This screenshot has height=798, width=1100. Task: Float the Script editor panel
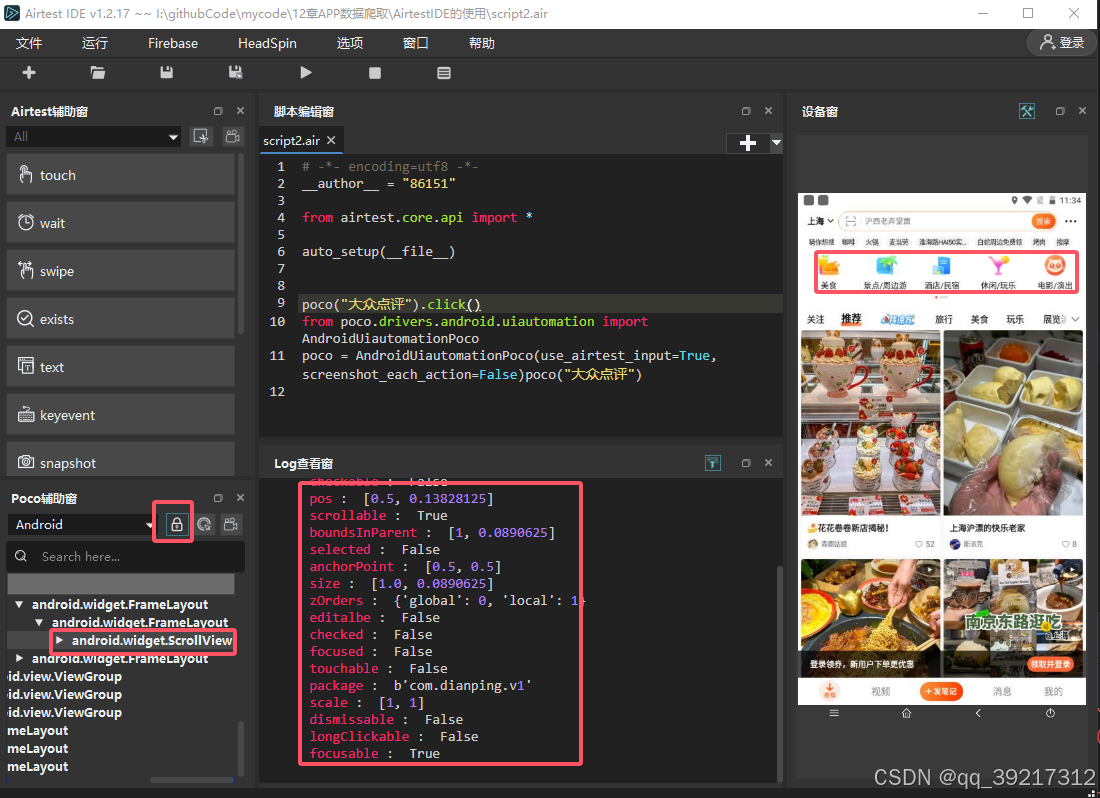(746, 111)
